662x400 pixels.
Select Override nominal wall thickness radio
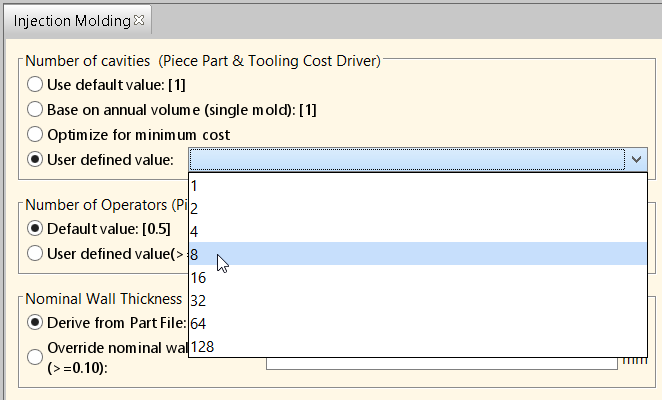pos(35,357)
